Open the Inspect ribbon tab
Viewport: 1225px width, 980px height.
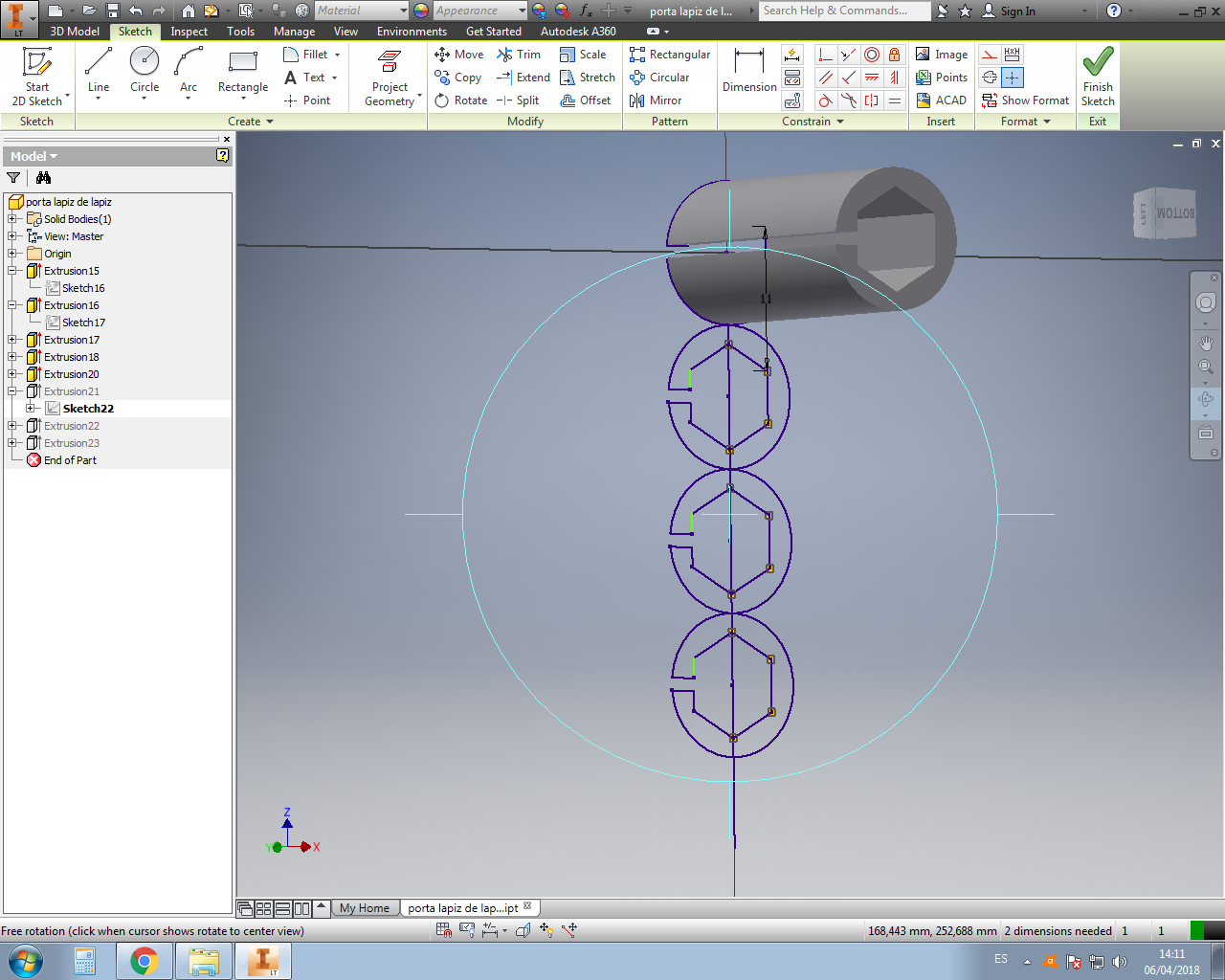pos(189,32)
